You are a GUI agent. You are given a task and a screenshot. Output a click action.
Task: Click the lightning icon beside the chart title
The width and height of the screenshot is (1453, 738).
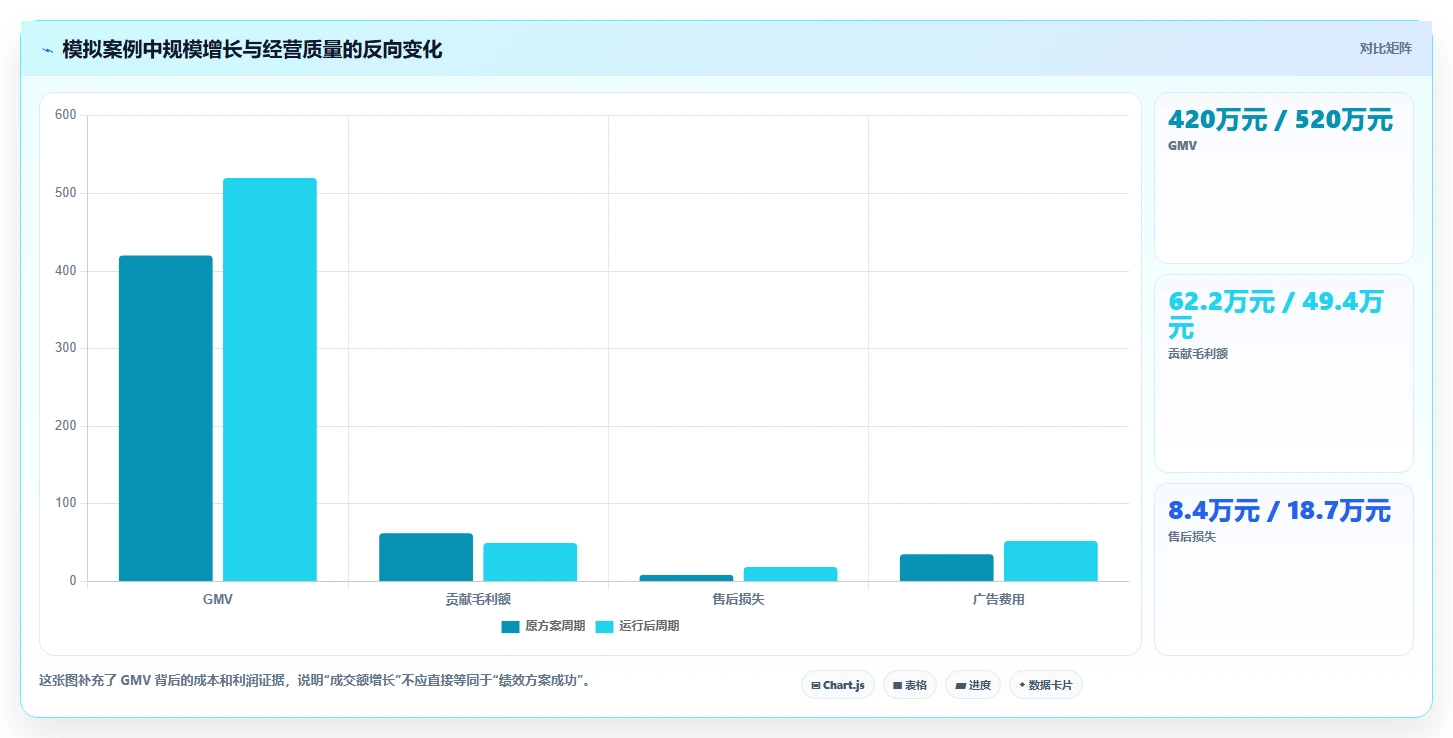[47, 50]
